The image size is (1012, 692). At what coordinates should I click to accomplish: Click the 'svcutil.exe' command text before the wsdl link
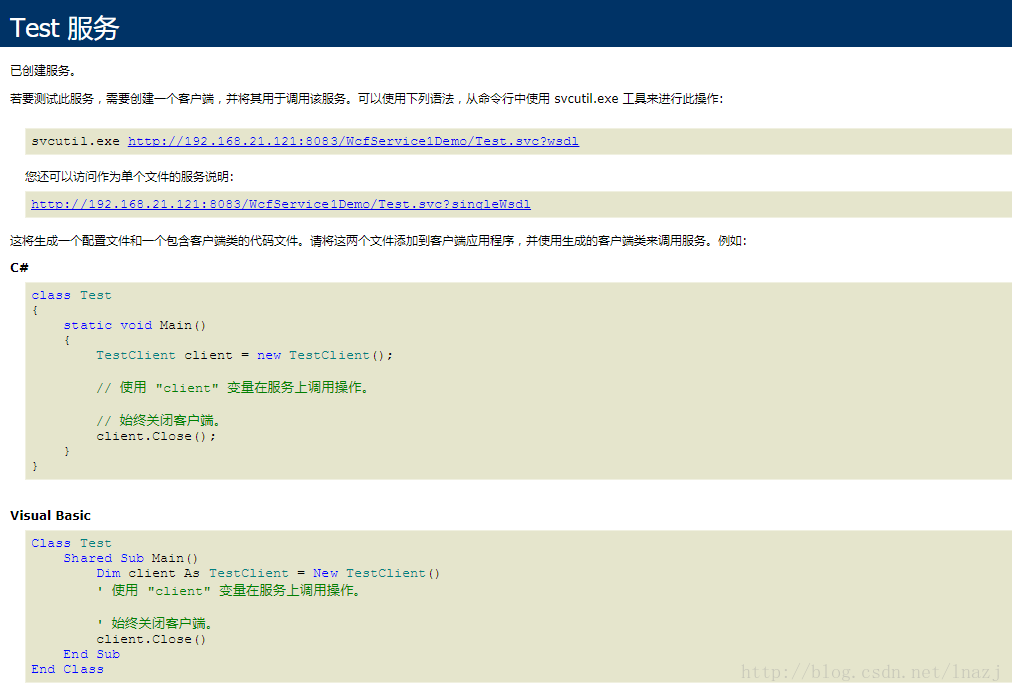(75, 141)
